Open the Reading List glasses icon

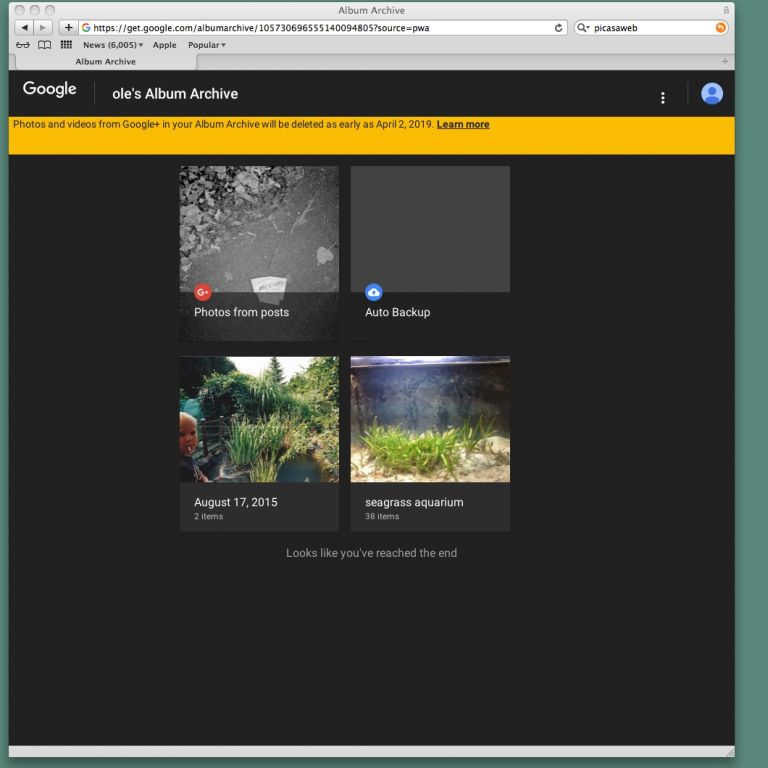(23, 45)
